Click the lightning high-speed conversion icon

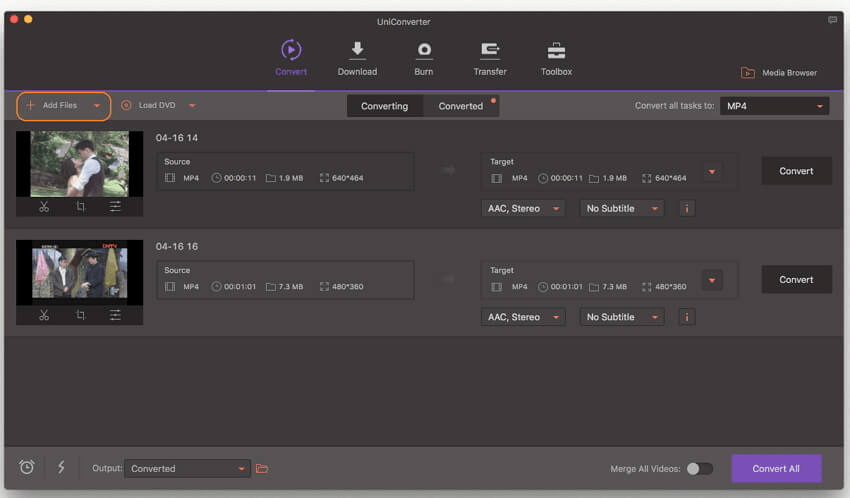tap(61, 467)
